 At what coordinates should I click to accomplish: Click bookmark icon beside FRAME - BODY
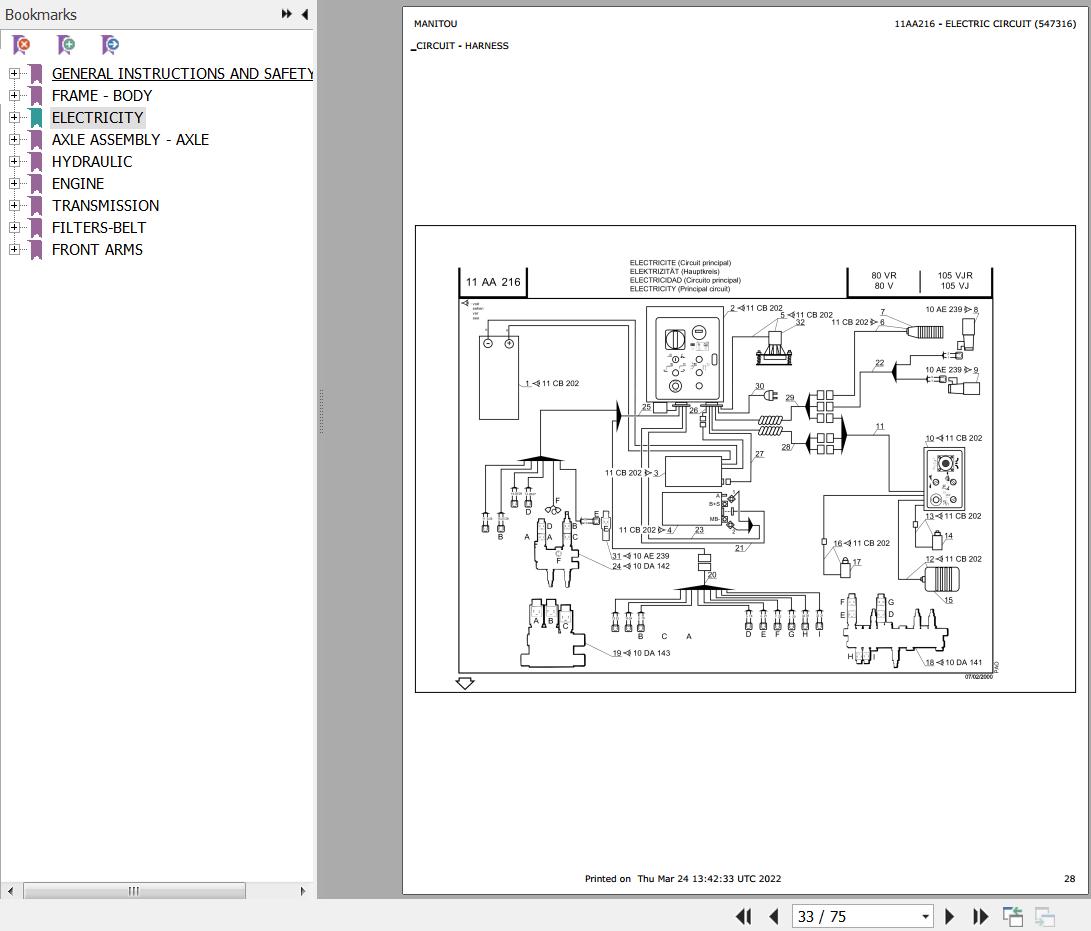[36, 95]
